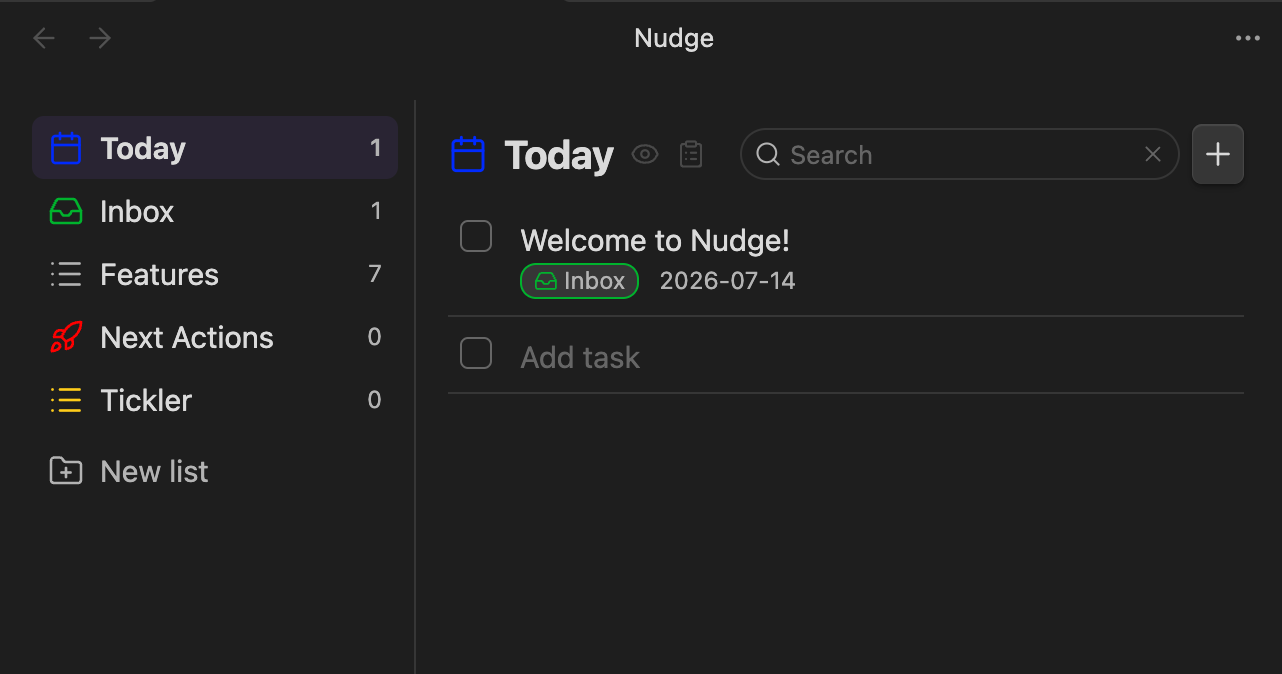Click the magnifier icon in search box
The image size is (1282, 674).
767,154
